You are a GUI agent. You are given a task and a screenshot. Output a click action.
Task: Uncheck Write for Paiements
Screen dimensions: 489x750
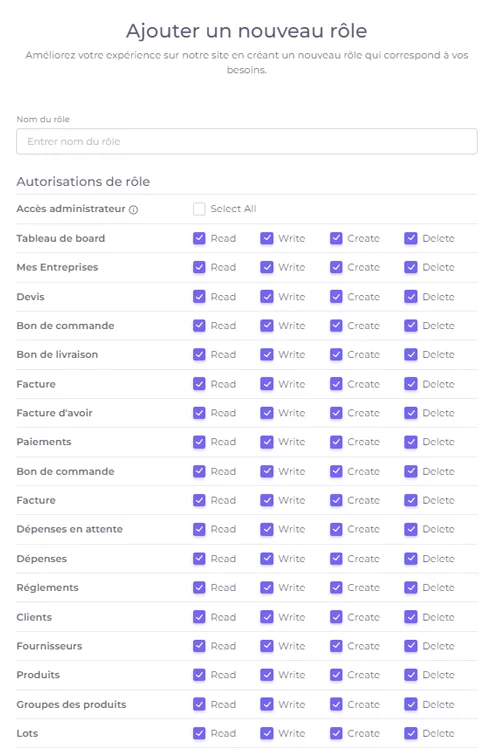(267, 442)
